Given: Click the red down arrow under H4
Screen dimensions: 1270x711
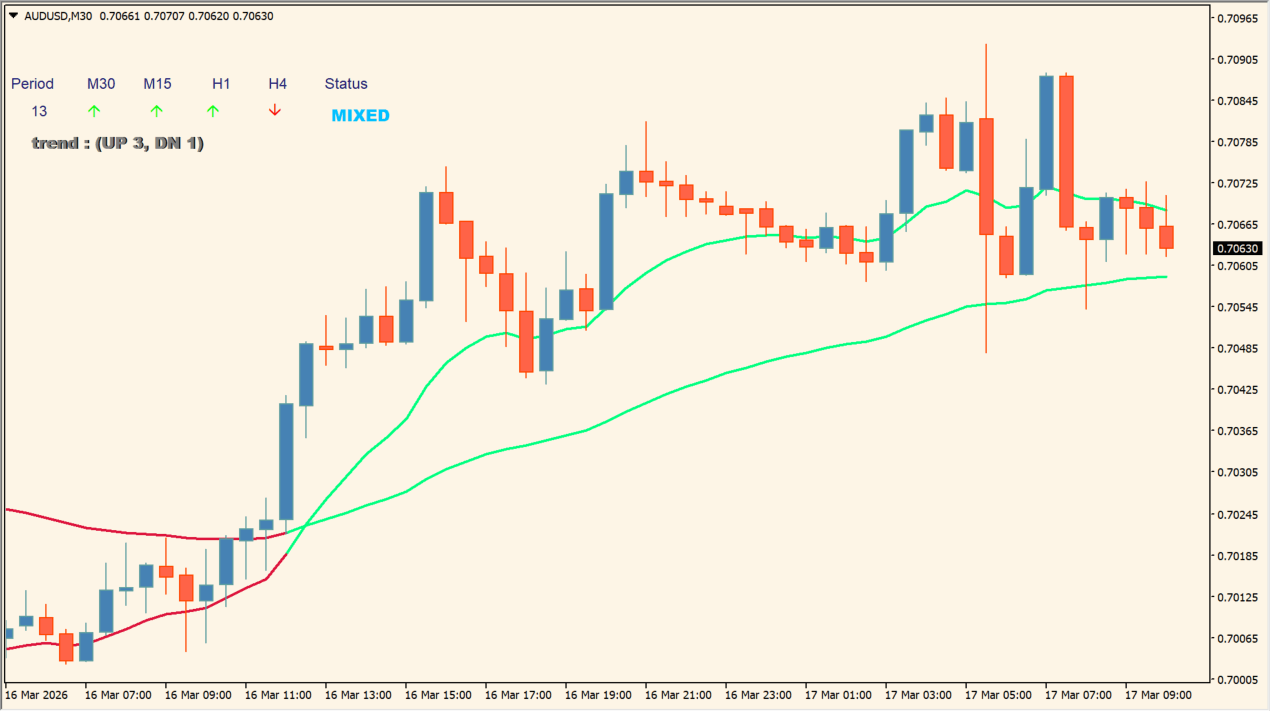Looking at the screenshot, I should click(x=275, y=111).
